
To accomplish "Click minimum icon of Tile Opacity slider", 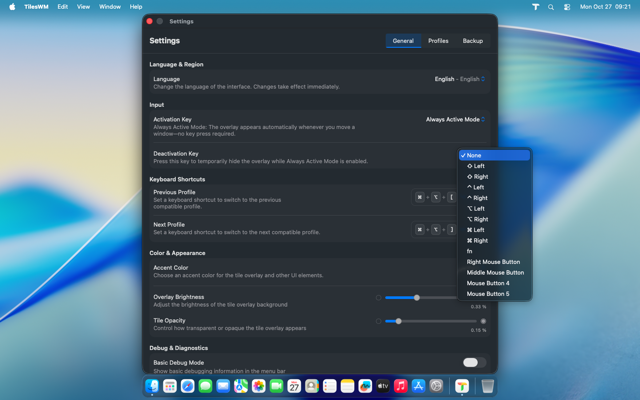I will click(378, 321).
